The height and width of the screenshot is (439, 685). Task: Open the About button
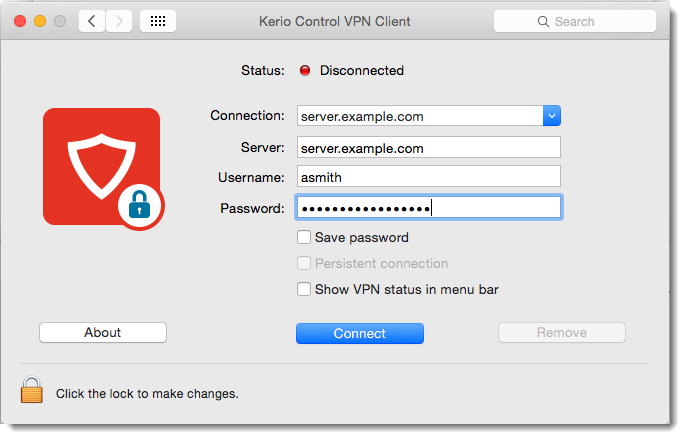click(103, 332)
